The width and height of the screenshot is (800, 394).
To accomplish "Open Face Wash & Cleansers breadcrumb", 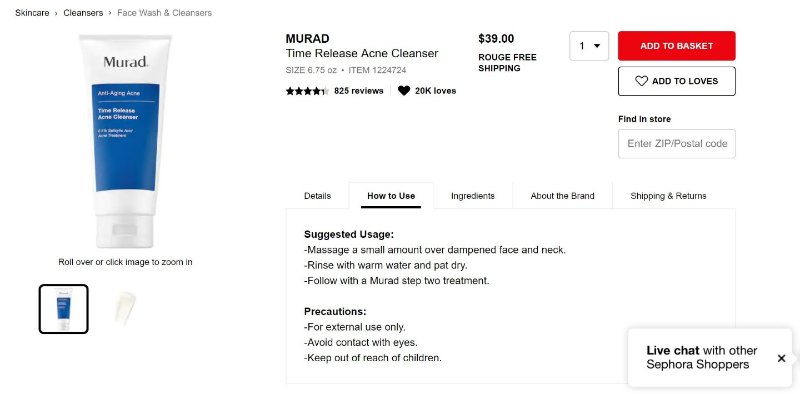I will 164,13.
